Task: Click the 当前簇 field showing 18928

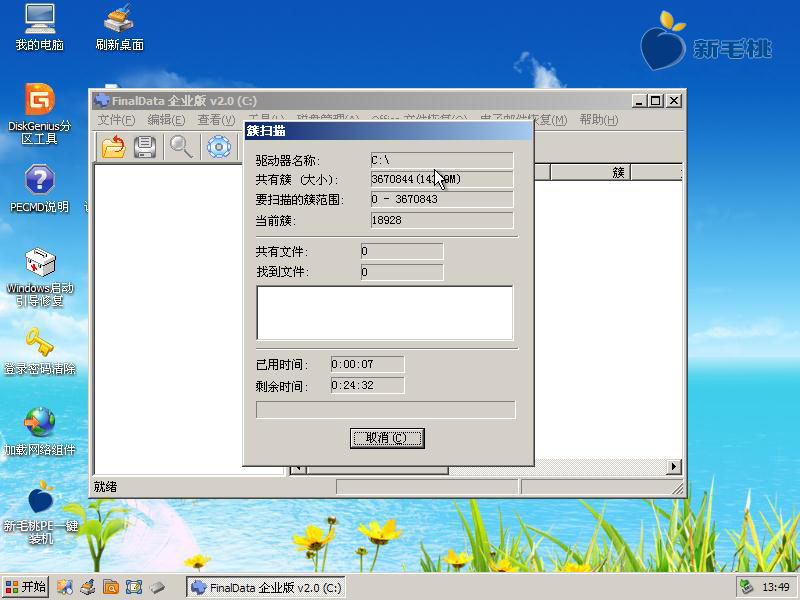Action: [x=442, y=220]
